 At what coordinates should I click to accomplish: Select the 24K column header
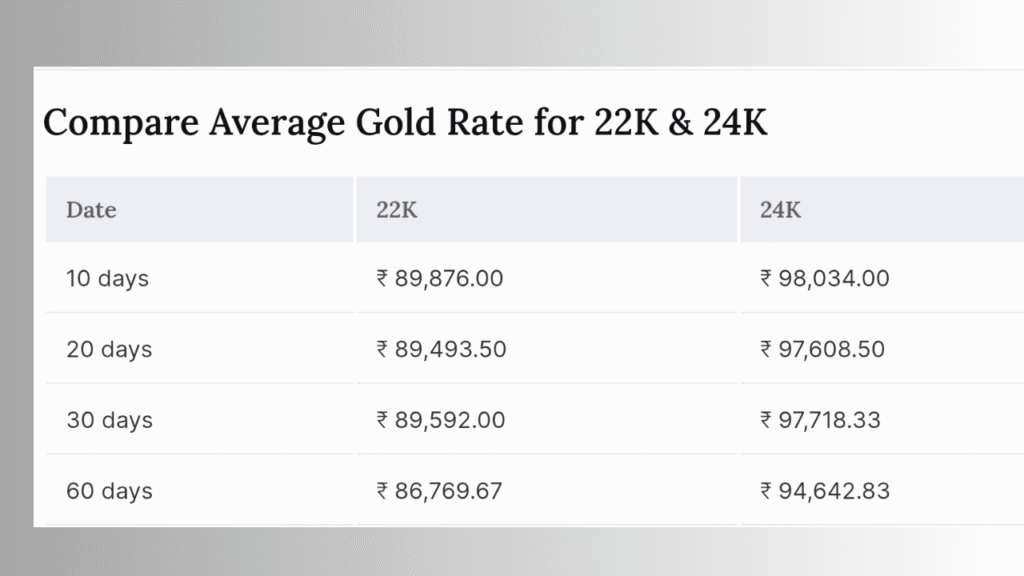pos(780,210)
